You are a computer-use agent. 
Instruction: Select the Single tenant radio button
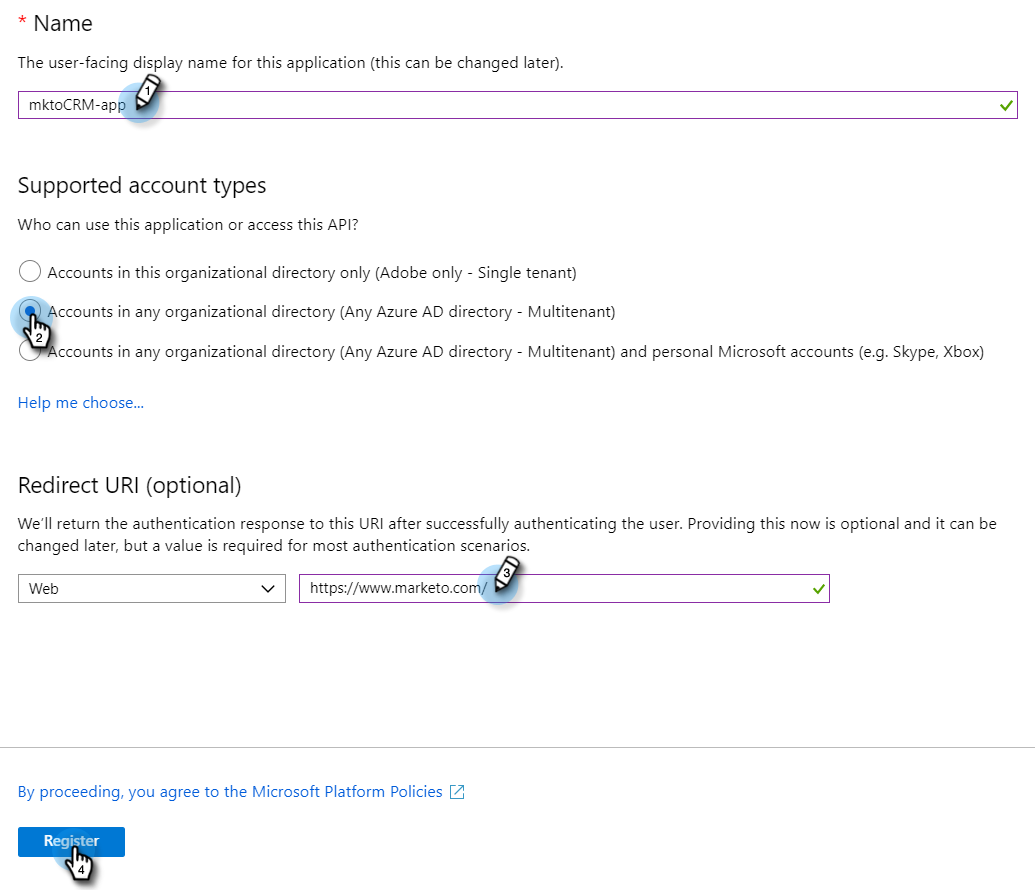tap(30, 272)
